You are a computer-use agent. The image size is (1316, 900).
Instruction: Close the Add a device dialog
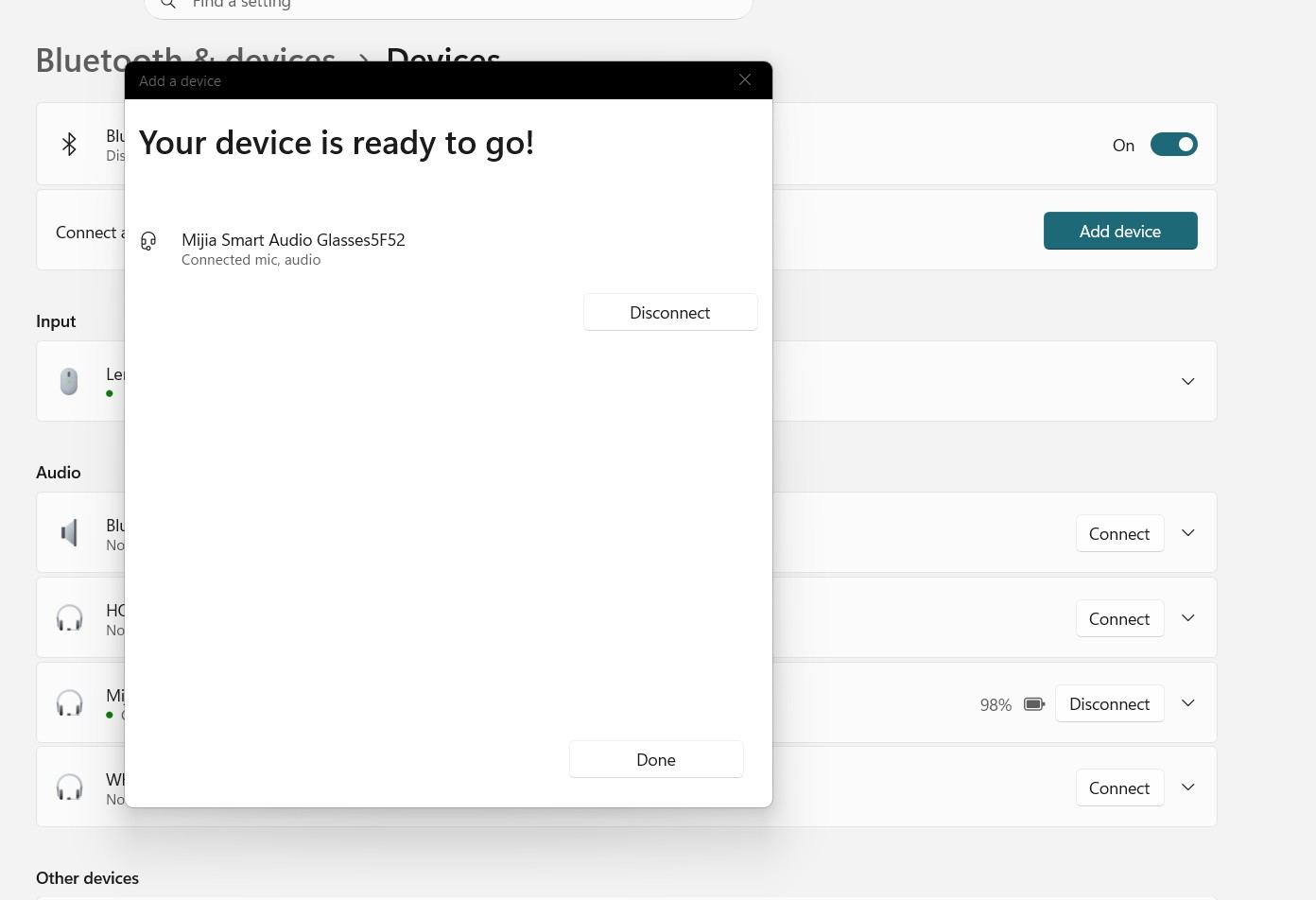pyautogui.click(x=745, y=80)
